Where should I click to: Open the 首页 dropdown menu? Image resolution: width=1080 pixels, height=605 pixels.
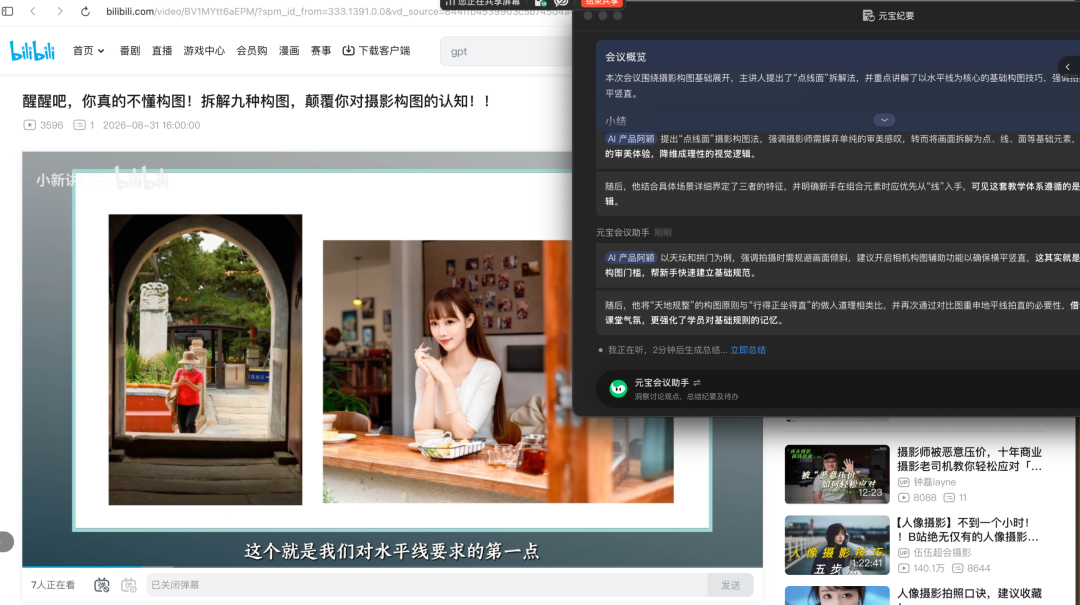point(88,51)
